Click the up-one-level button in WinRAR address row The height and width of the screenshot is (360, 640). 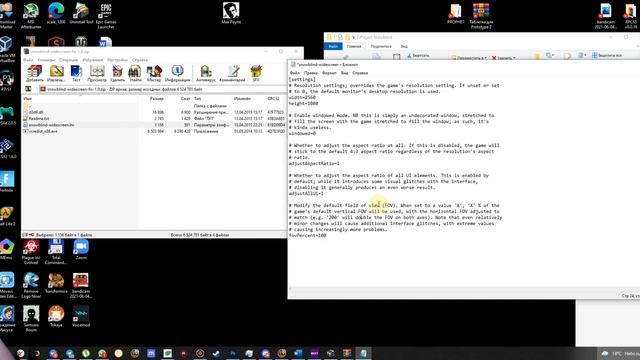28,89
